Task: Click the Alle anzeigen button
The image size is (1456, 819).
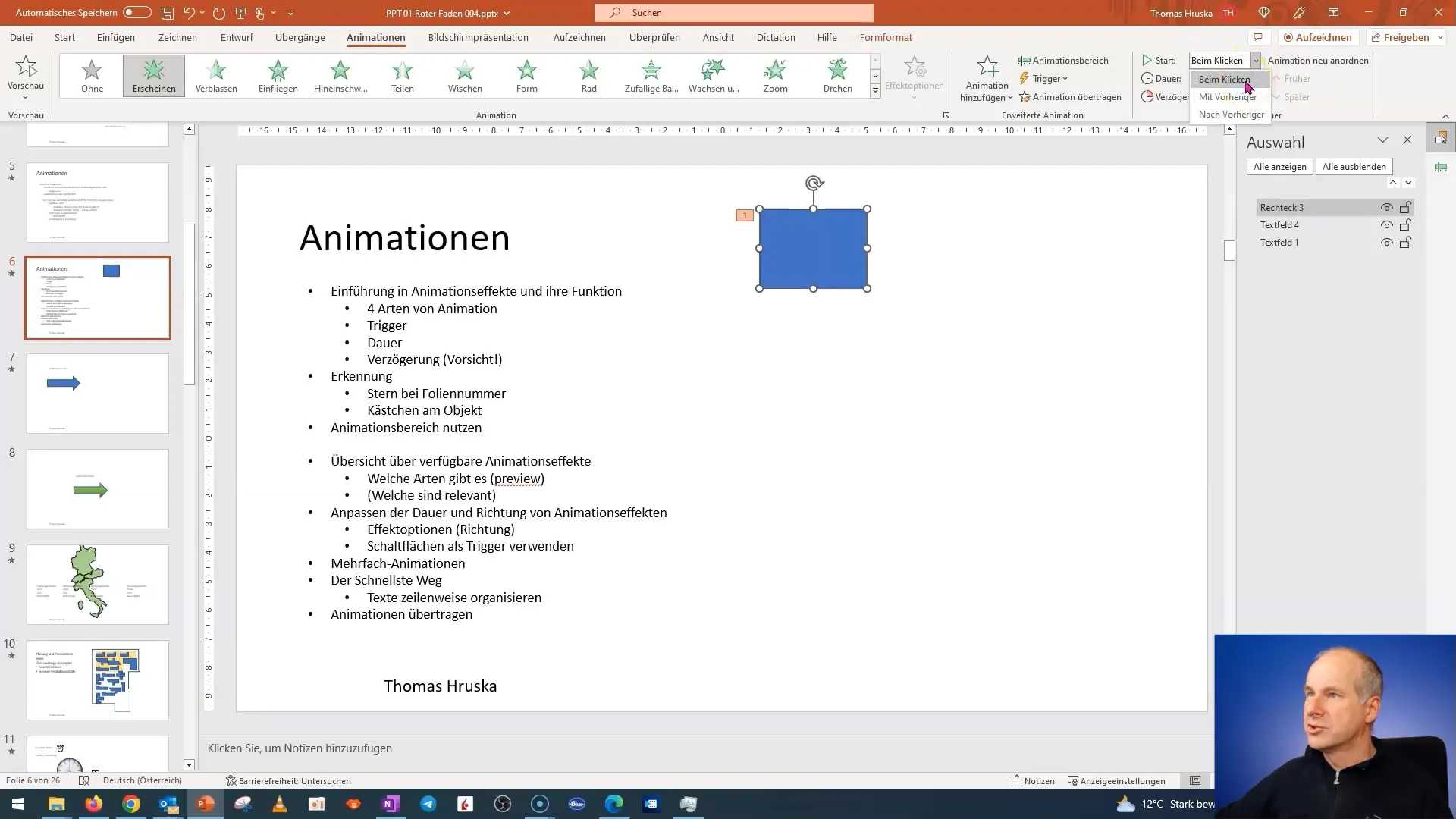Action: click(x=1279, y=167)
